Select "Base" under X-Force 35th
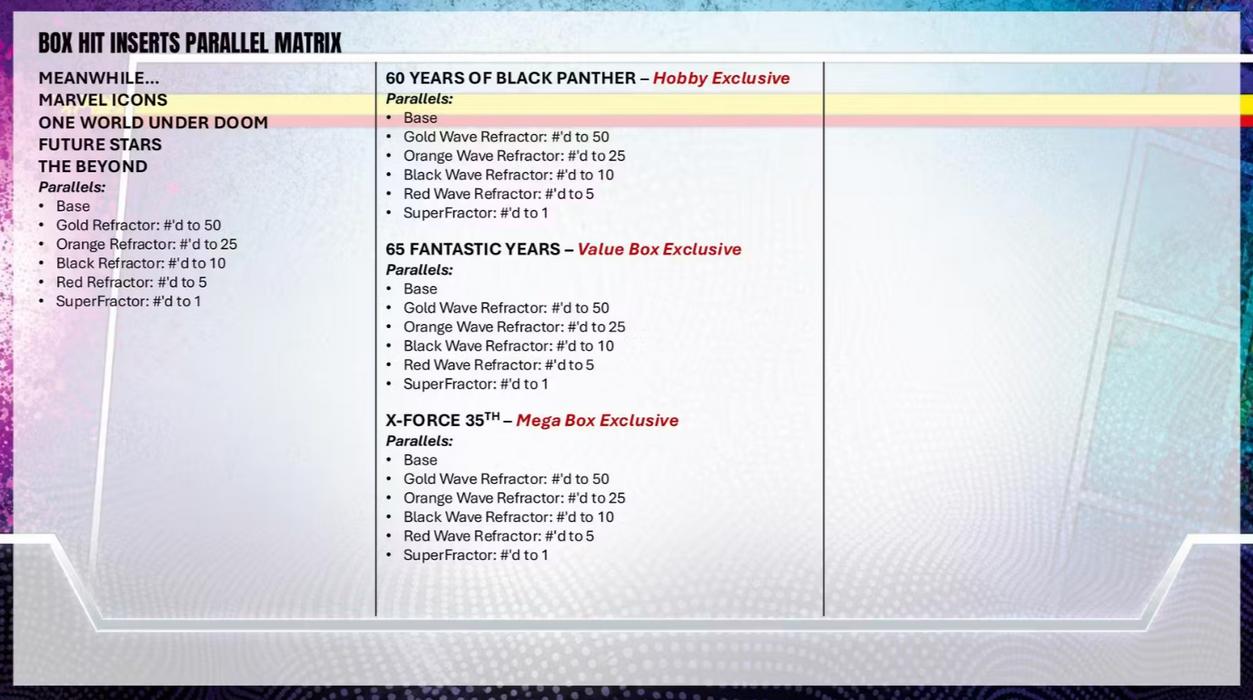Screen dimensions: 1253x700 point(421,460)
